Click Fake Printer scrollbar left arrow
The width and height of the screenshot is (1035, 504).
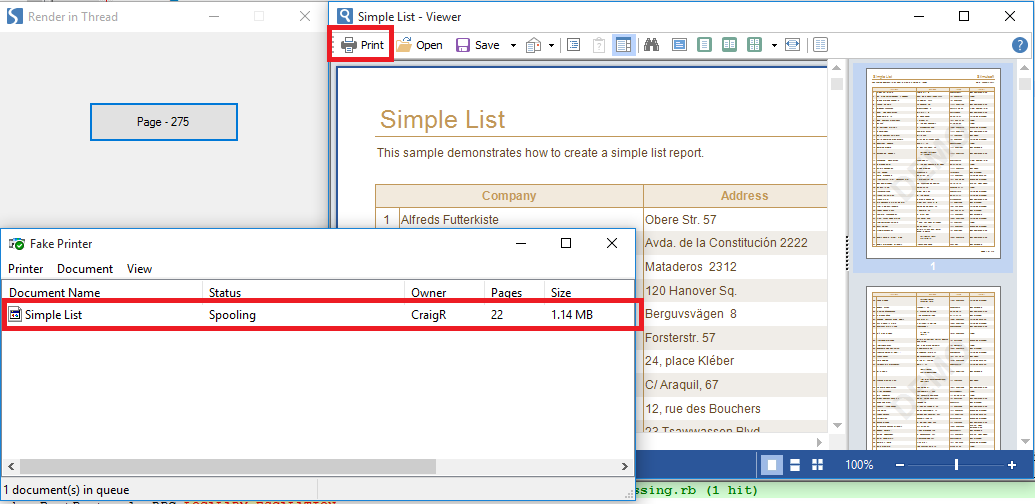(x=10, y=466)
